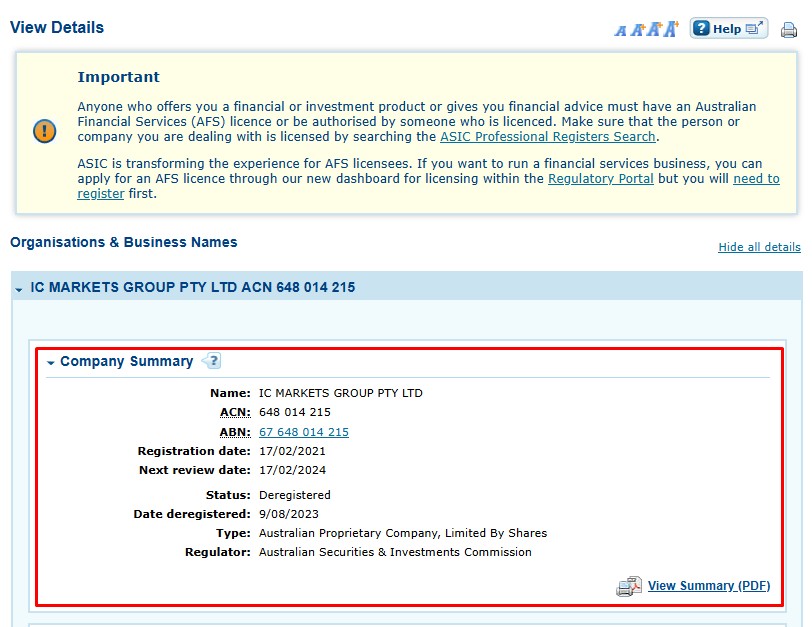Click the registration date 17/02/2021
The width and height of the screenshot is (812, 627).
(292, 451)
